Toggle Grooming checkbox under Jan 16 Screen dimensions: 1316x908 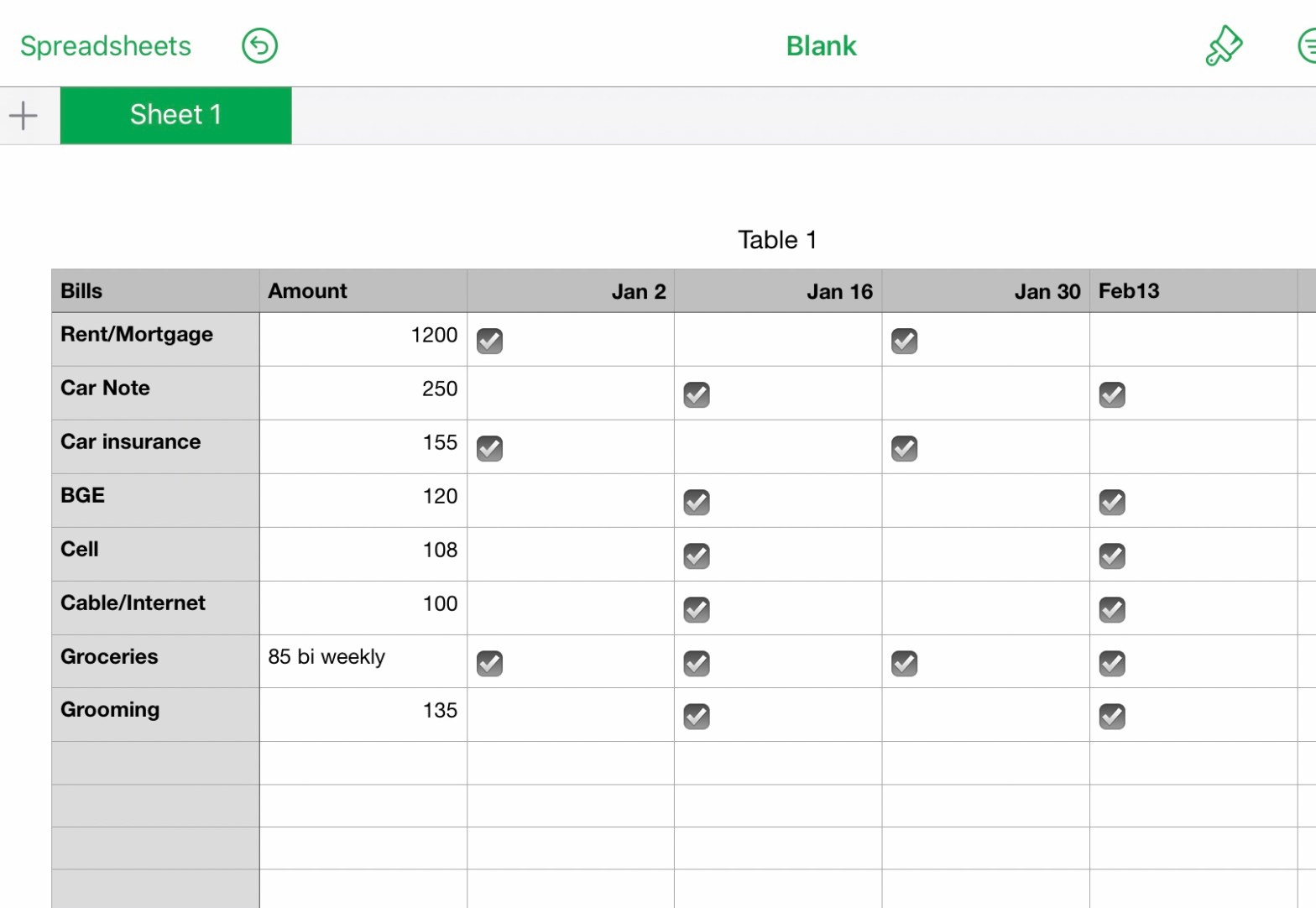tap(697, 717)
